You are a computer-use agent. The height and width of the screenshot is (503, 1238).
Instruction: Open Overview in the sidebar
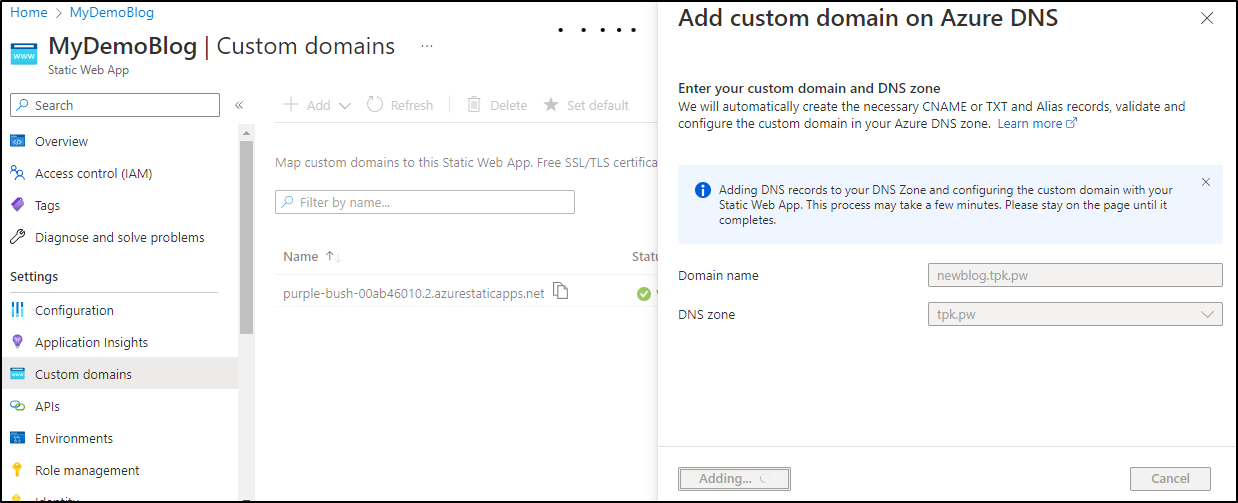[61, 141]
